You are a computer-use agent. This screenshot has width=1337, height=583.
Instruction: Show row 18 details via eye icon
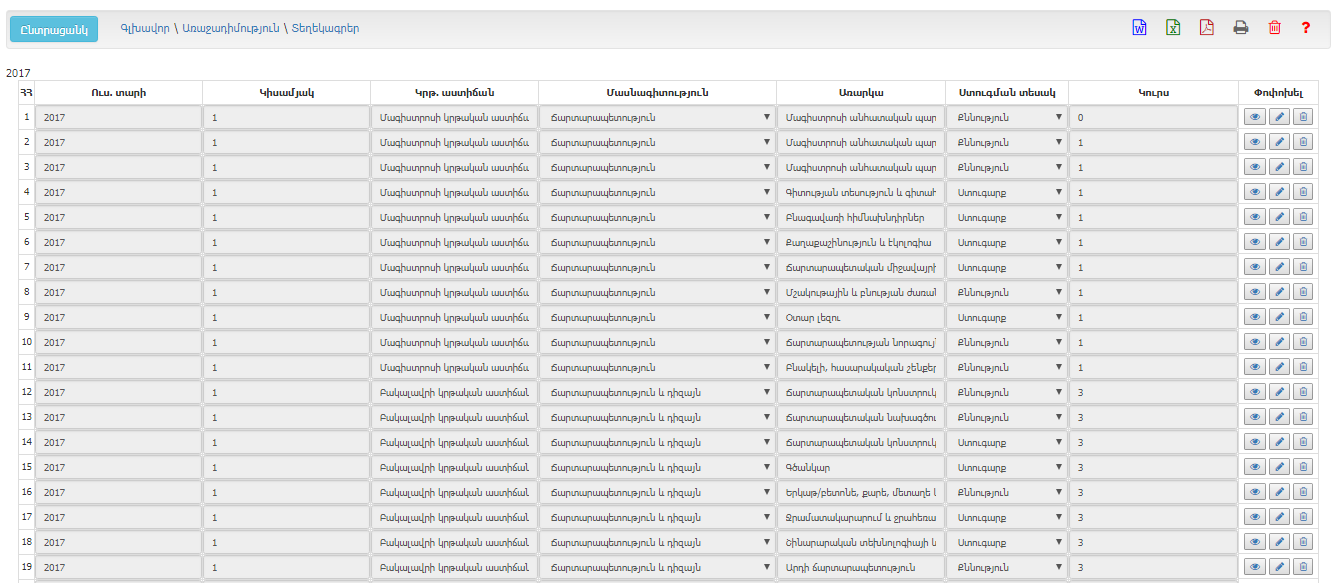(1255, 542)
